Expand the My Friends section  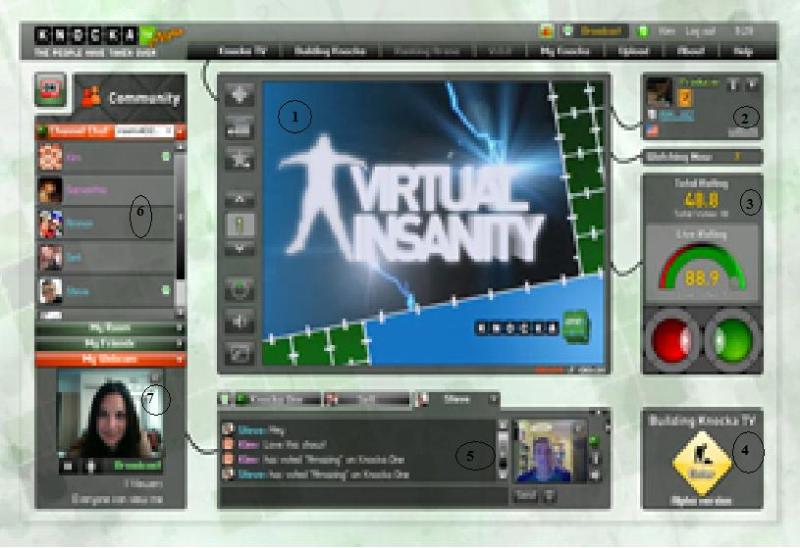[110, 343]
